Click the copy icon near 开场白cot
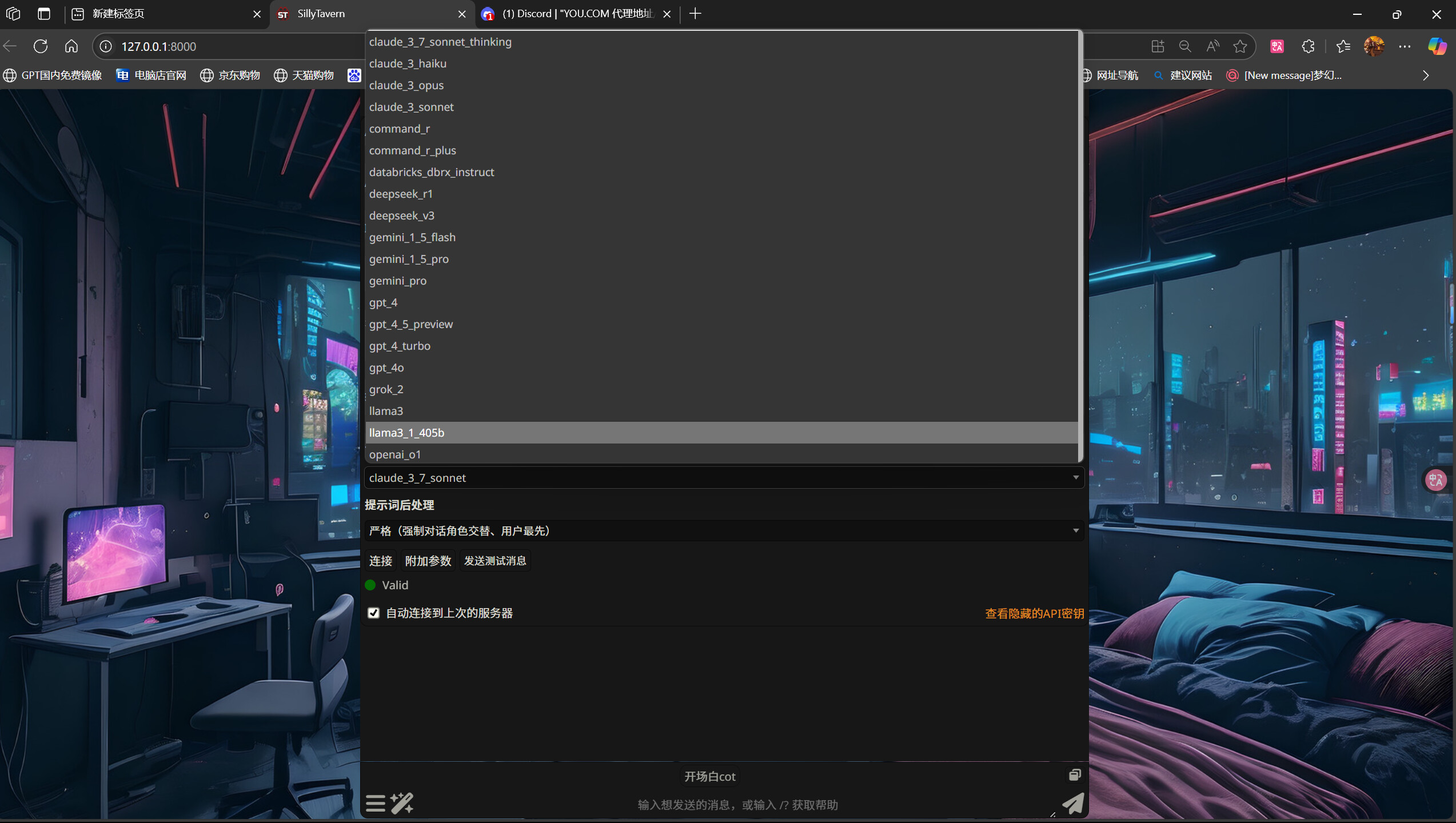This screenshot has height=823, width=1456. click(x=1075, y=775)
